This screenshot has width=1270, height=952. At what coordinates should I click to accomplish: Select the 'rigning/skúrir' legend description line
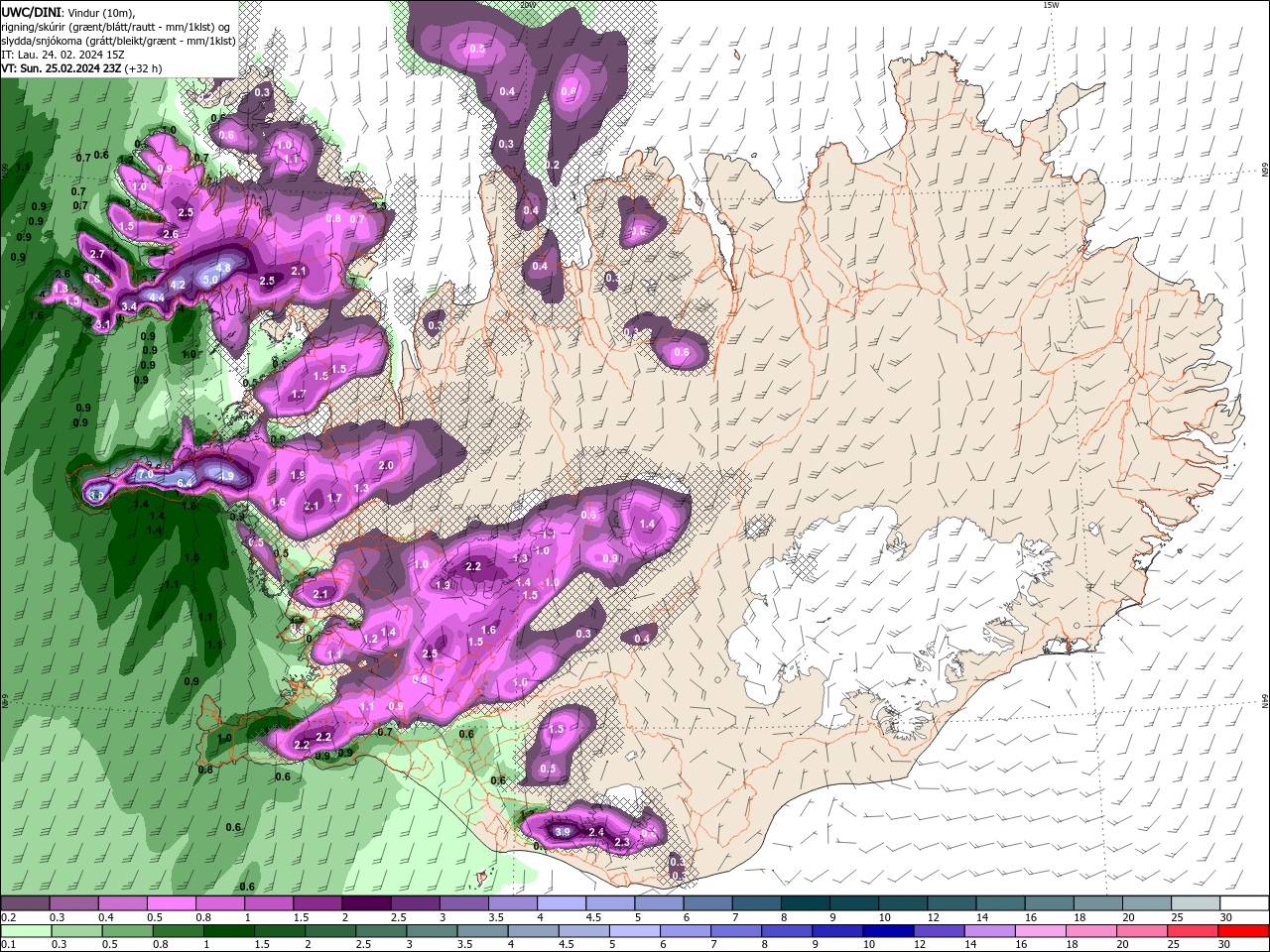tap(117, 26)
